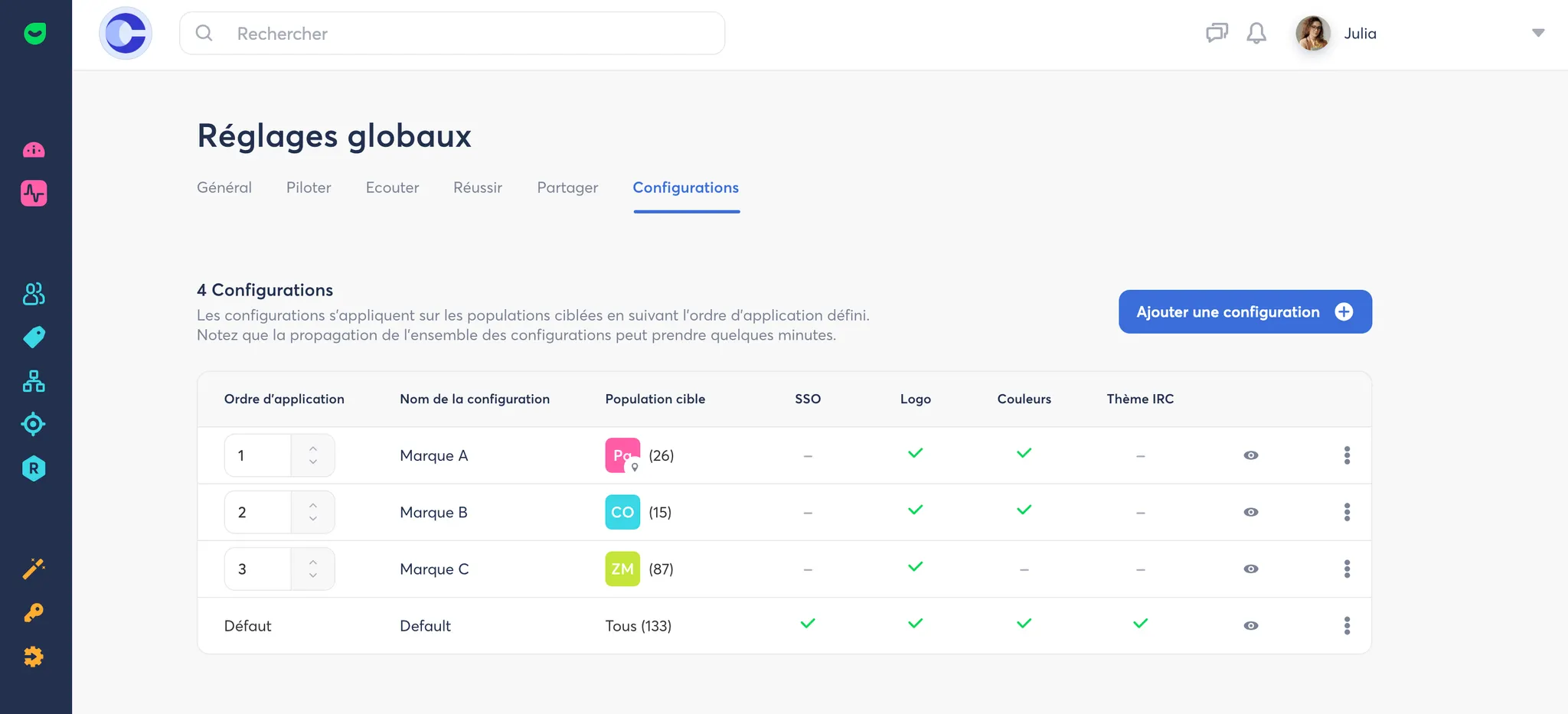Click eye icon on Default configuration row
The image size is (1568, 714).
[x=1250, y=626]
